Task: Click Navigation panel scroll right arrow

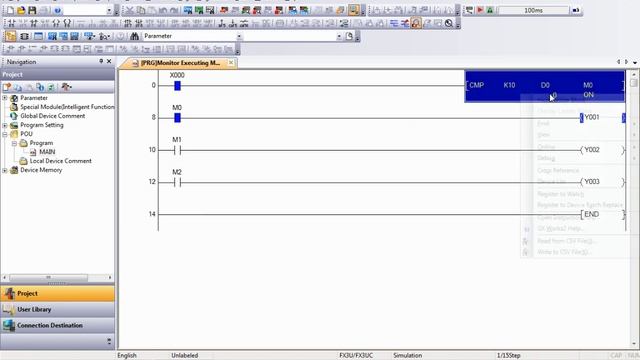Action: click(x=110, y=278)
